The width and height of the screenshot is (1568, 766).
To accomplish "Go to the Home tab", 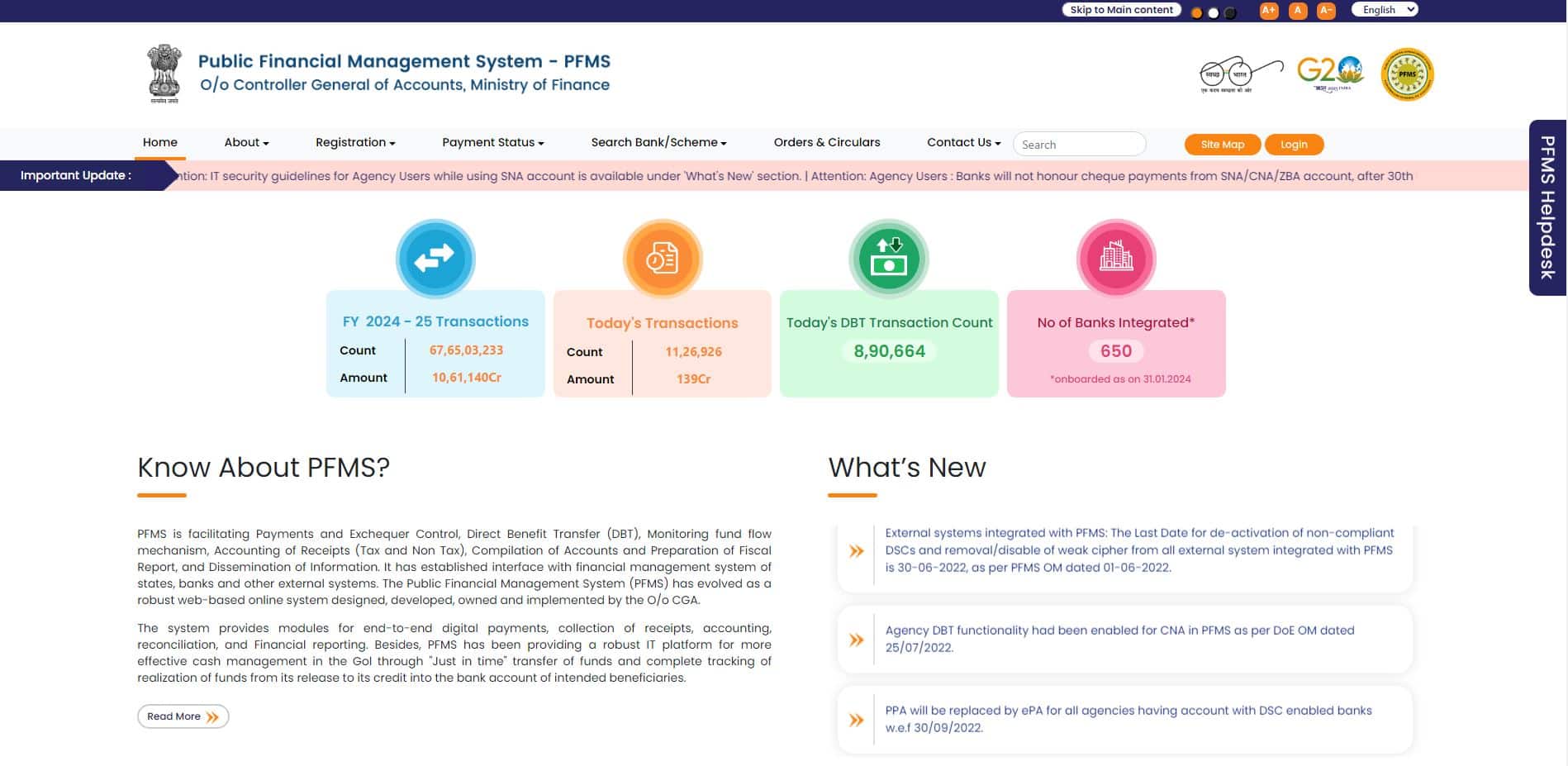I will (160, 142).
